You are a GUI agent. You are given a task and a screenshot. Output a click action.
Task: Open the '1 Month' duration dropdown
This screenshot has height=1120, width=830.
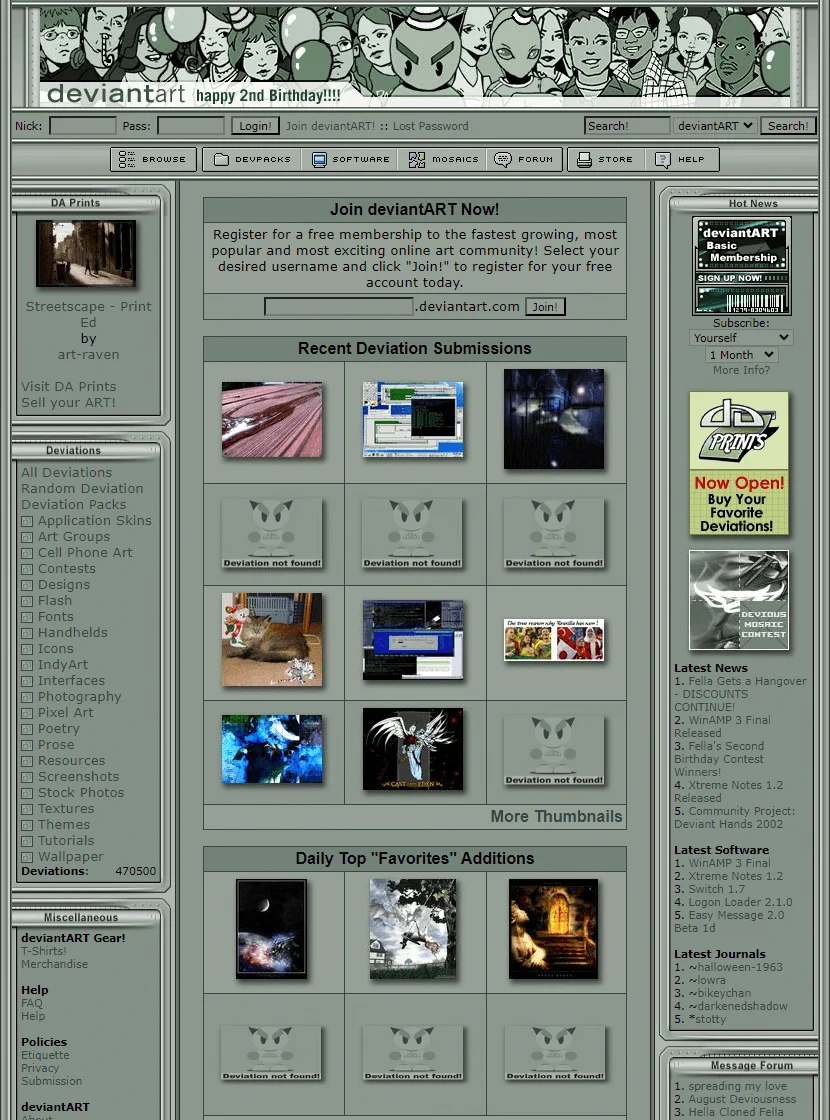pyautogui.click(x=741, y=355)
